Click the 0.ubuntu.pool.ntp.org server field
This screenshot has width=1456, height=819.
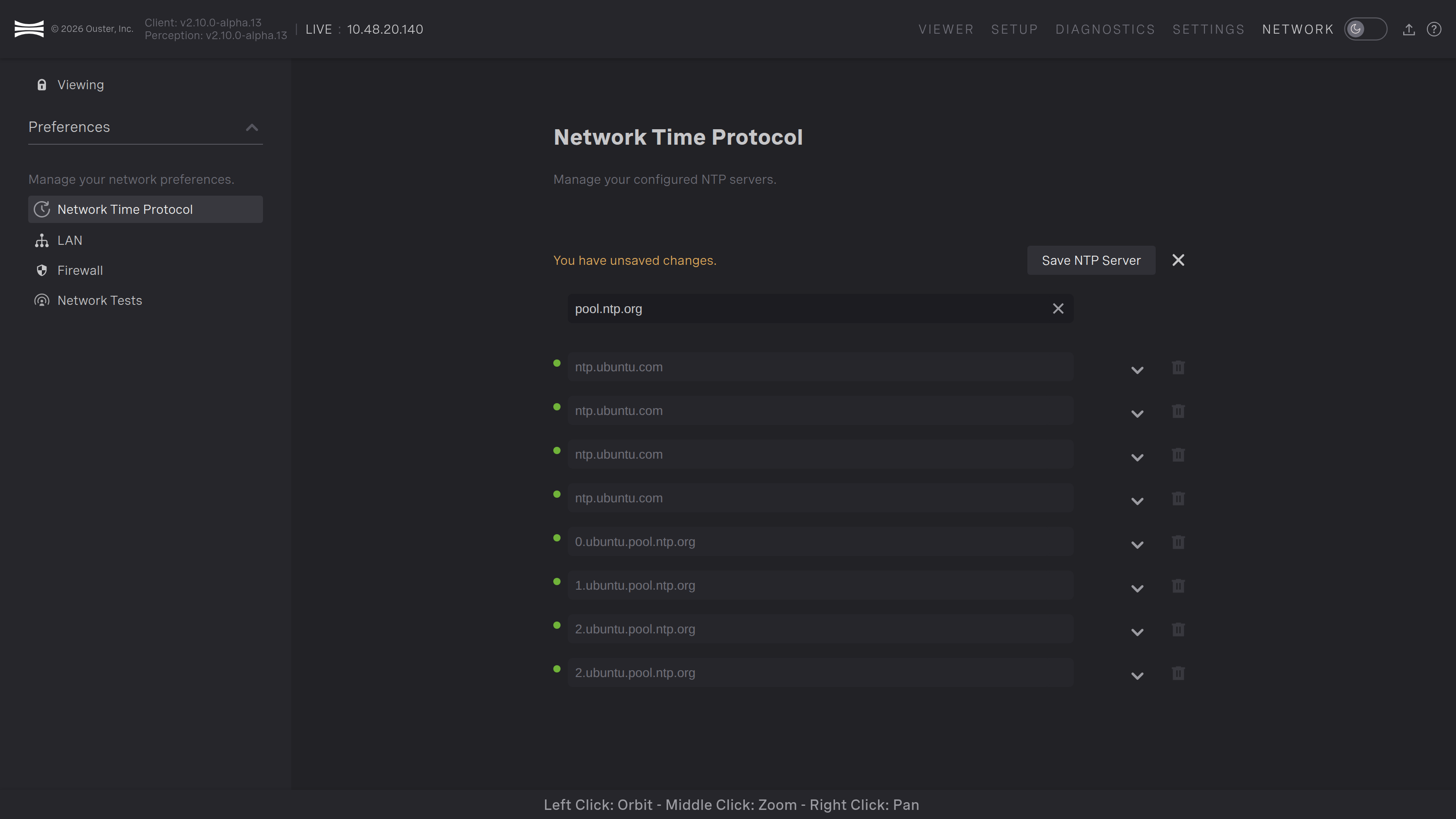[820, 541]
